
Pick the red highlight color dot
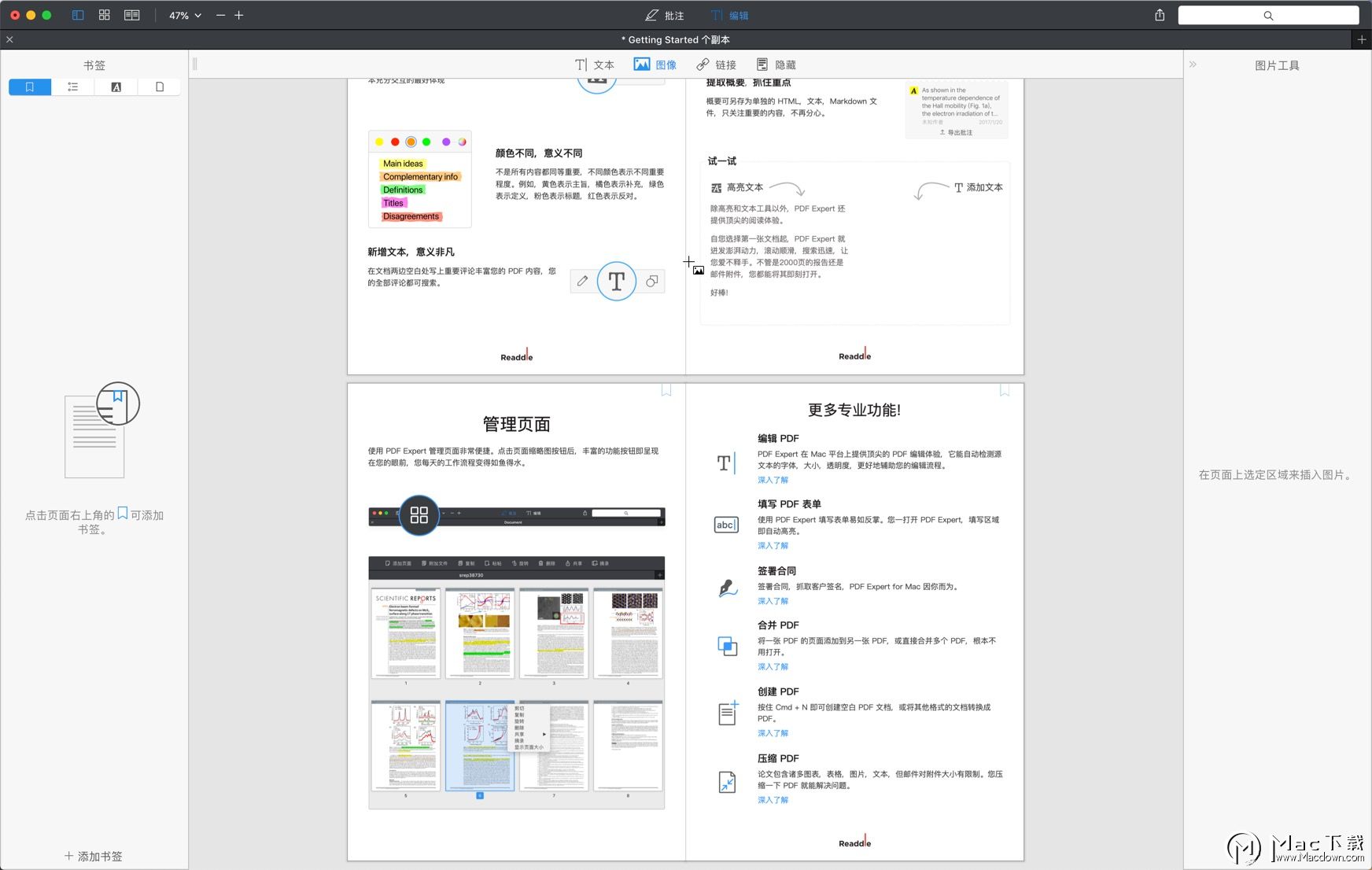coord(395,142)
